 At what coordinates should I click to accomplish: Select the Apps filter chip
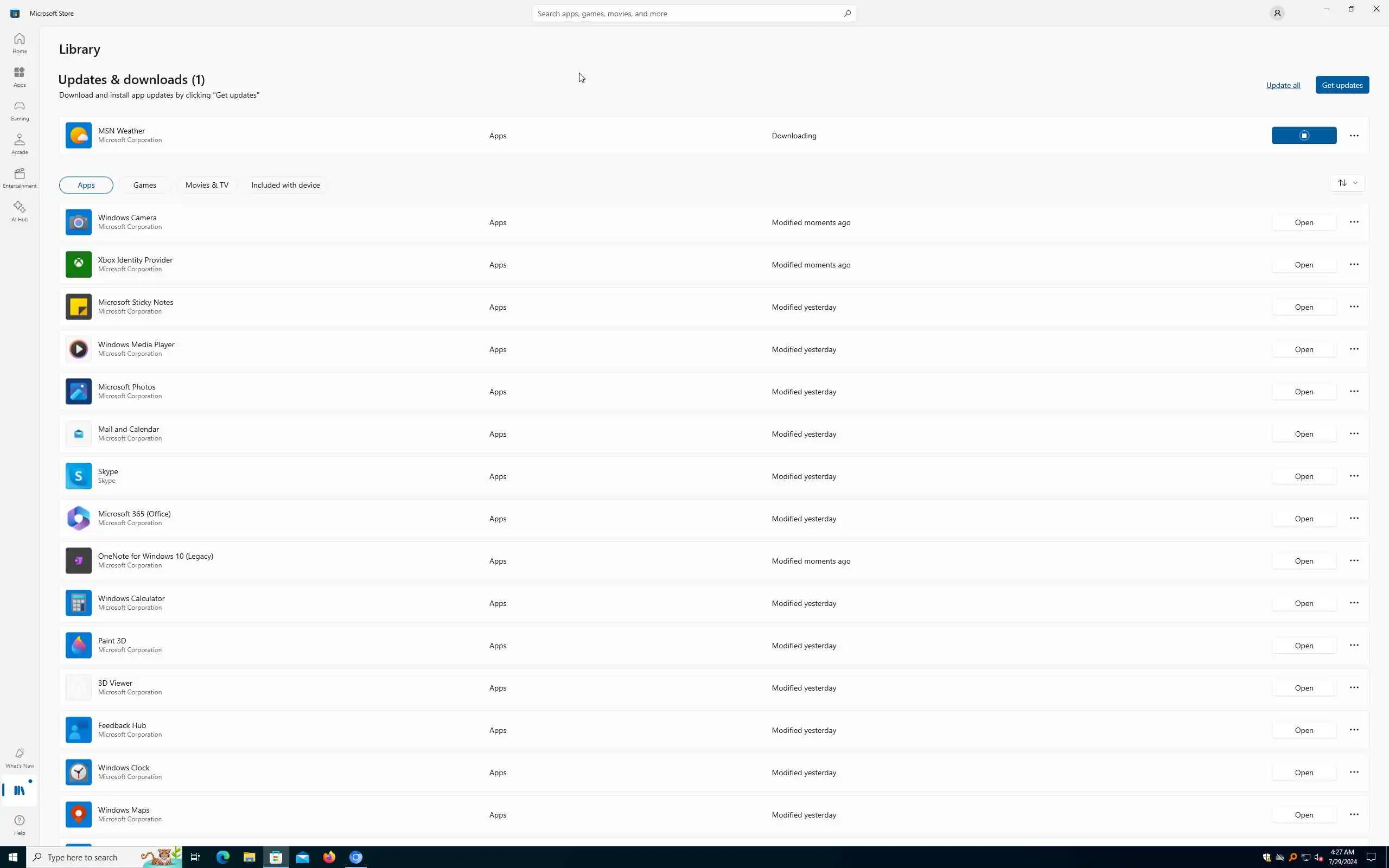point(86,185)
